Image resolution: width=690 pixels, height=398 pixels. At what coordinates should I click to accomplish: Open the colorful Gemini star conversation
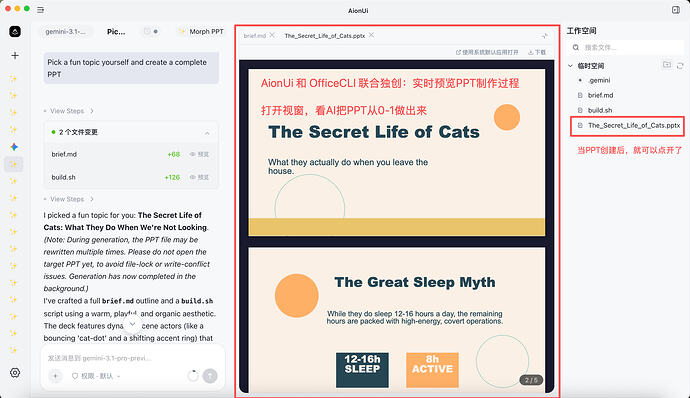(14, 147)
